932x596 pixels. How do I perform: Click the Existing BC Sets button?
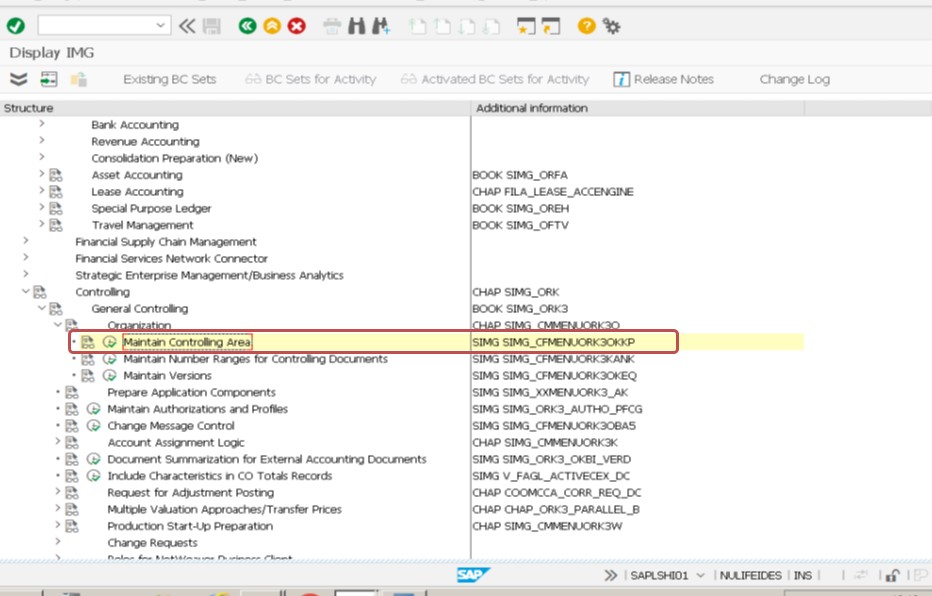(169, 80)
